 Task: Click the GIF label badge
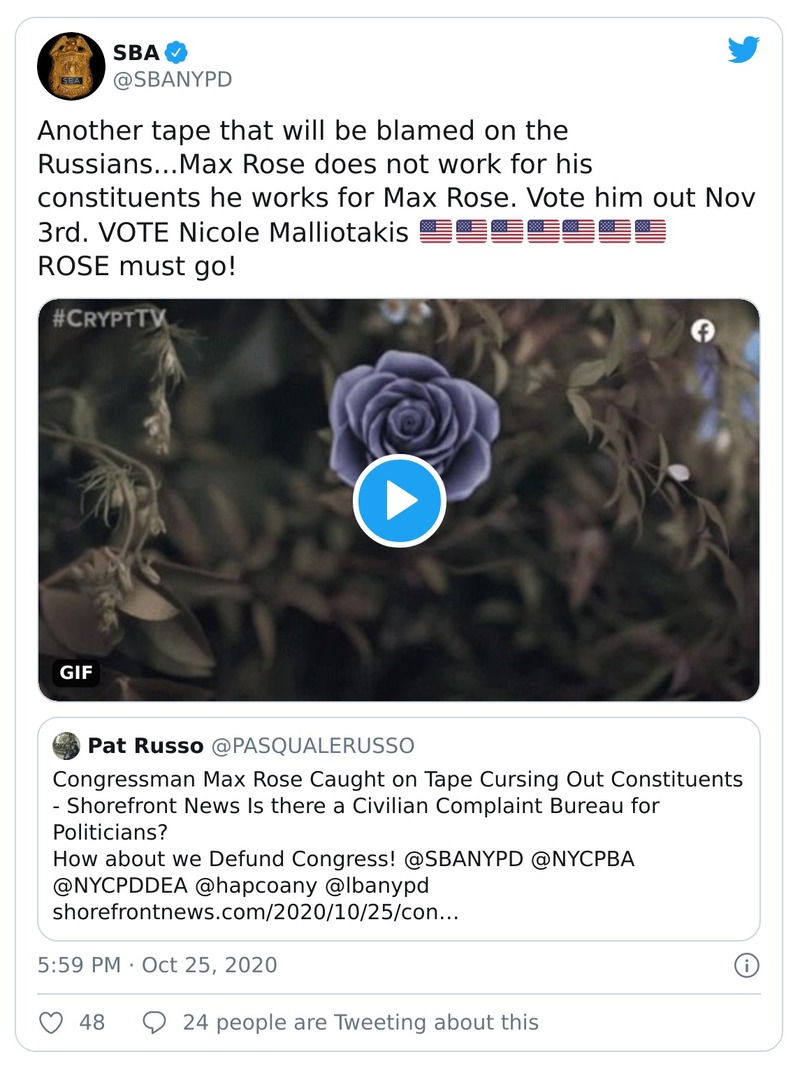(x=76, y=672)
